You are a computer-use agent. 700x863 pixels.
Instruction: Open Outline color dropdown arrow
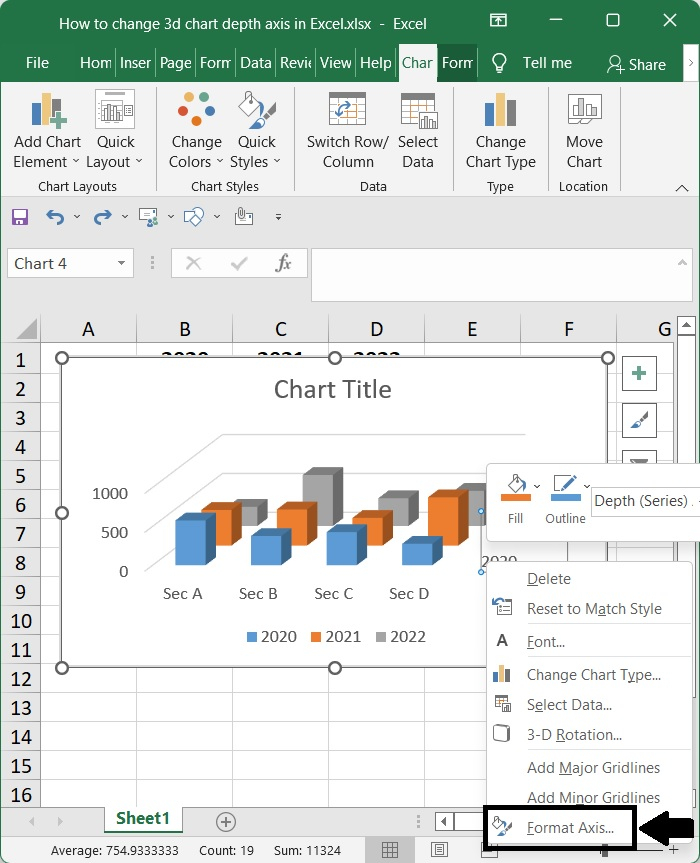[x=587, y=486]
